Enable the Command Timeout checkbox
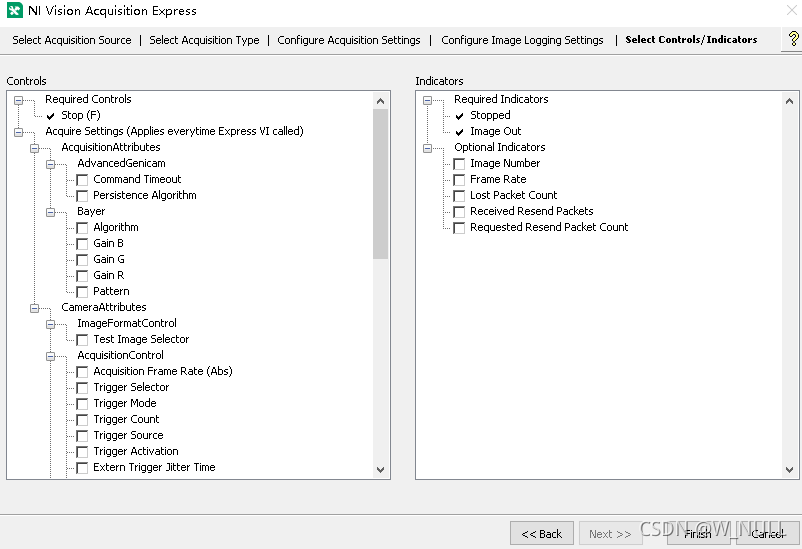 click(82, 180)
